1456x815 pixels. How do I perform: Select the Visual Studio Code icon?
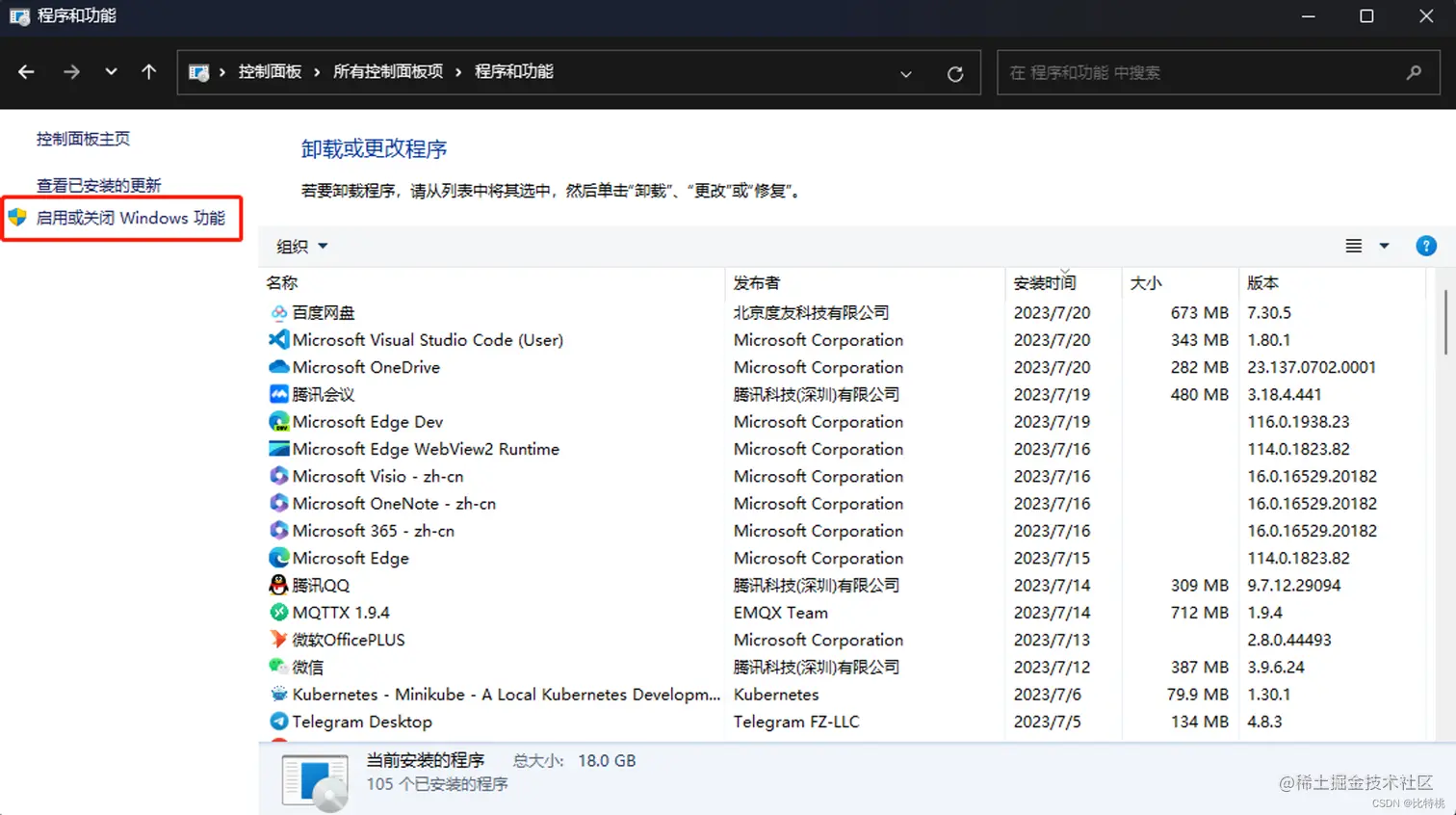coord(278,340)
